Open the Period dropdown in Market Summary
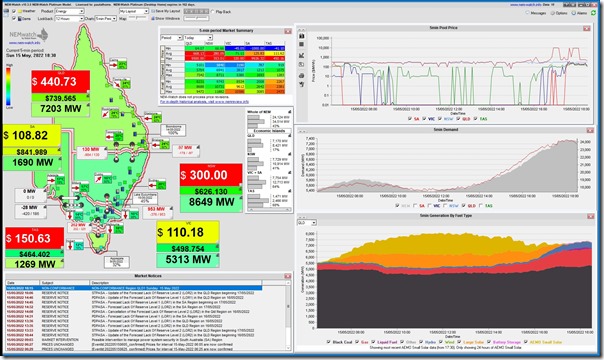Image resolution: width=604 pixels, height=360 pixels. pos(171,38)
